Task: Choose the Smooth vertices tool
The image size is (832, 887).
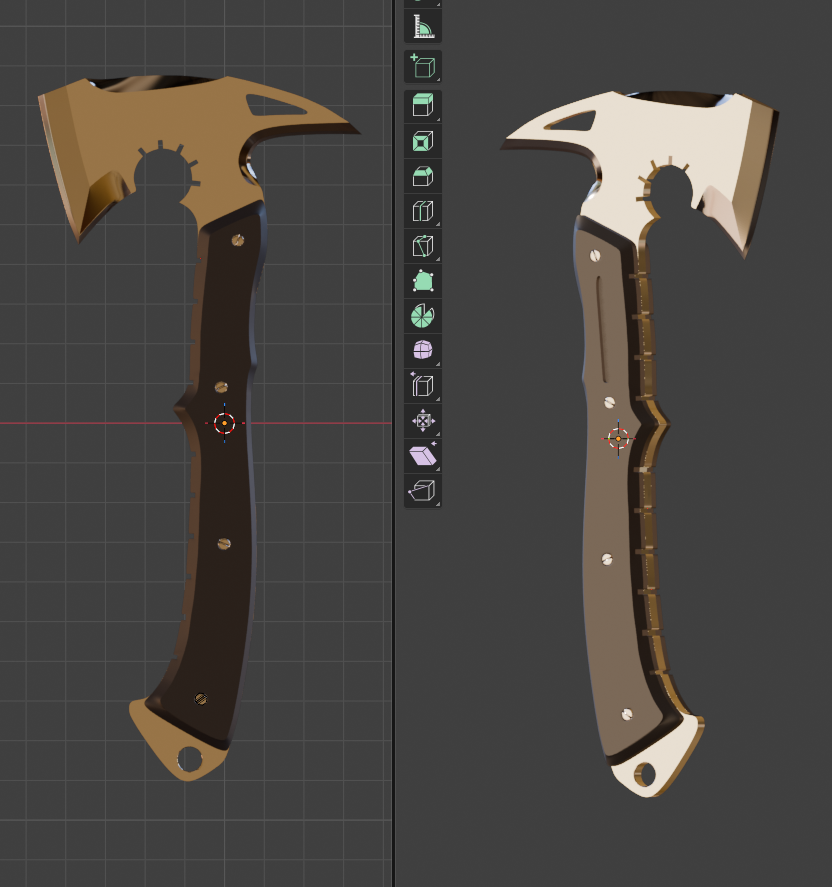Action: point(422,350)
